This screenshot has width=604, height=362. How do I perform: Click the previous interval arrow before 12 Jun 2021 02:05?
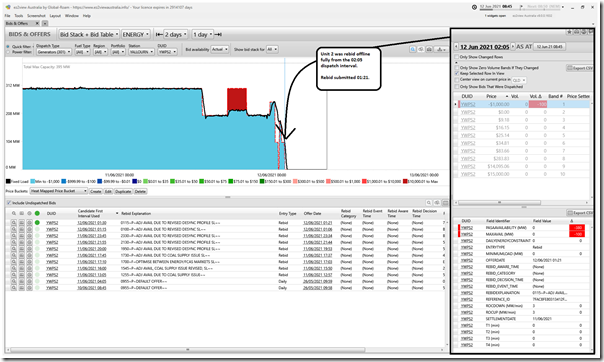coord(456,47)
